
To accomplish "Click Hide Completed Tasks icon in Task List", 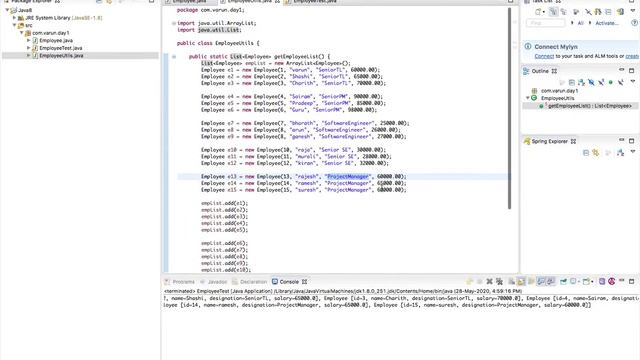I will click(x=589, y=12).
